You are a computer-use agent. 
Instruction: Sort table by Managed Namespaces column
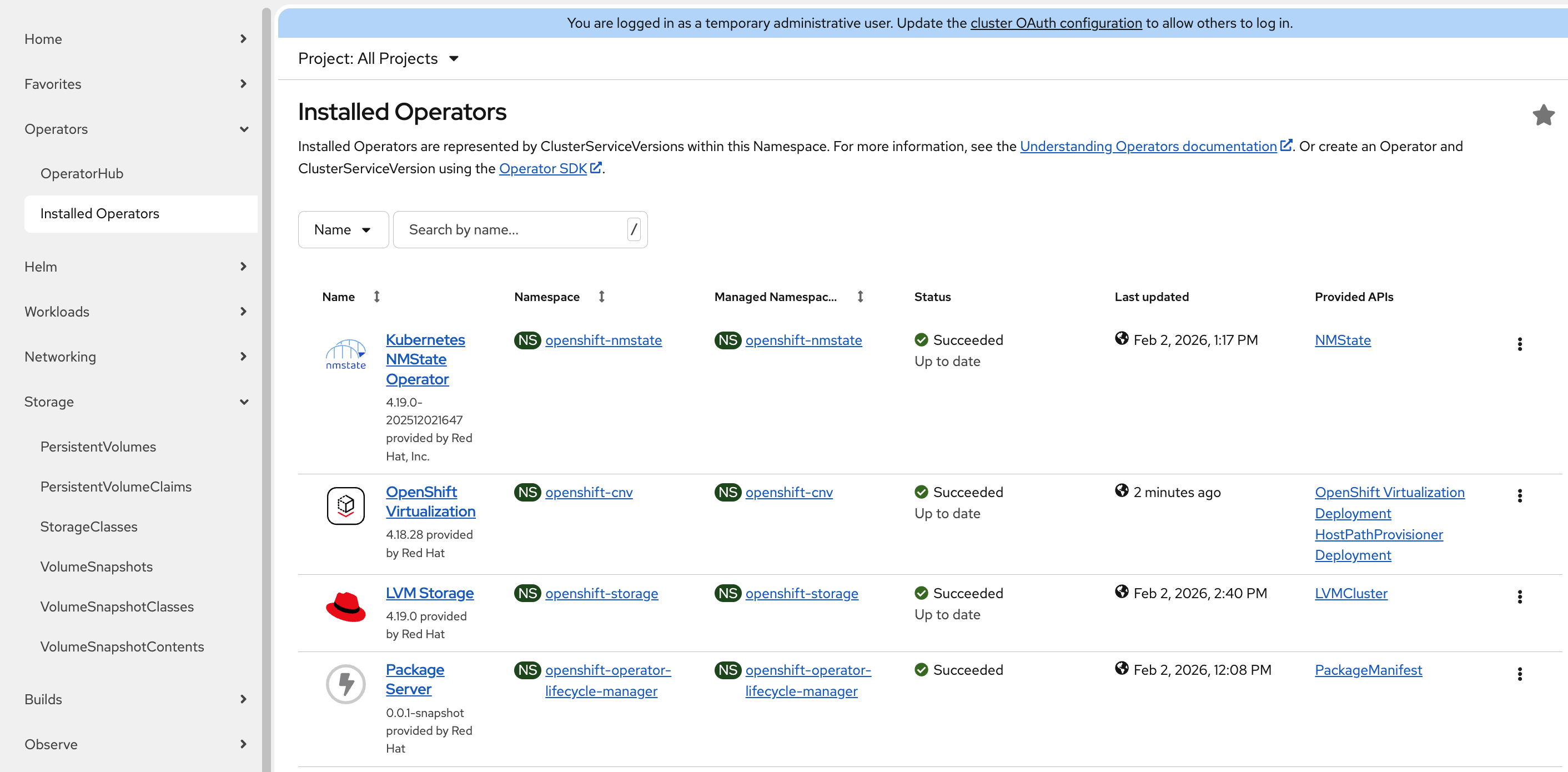tap(860, 297)
